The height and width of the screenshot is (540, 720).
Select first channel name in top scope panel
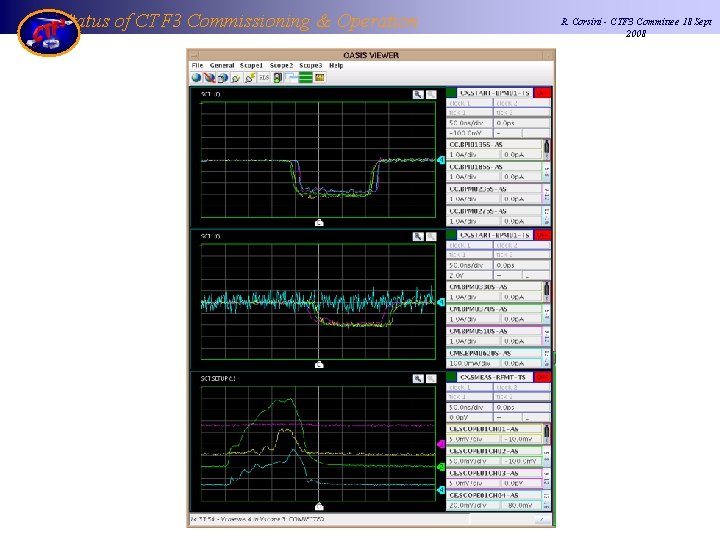pyautogui.click(x=494, y=144)
